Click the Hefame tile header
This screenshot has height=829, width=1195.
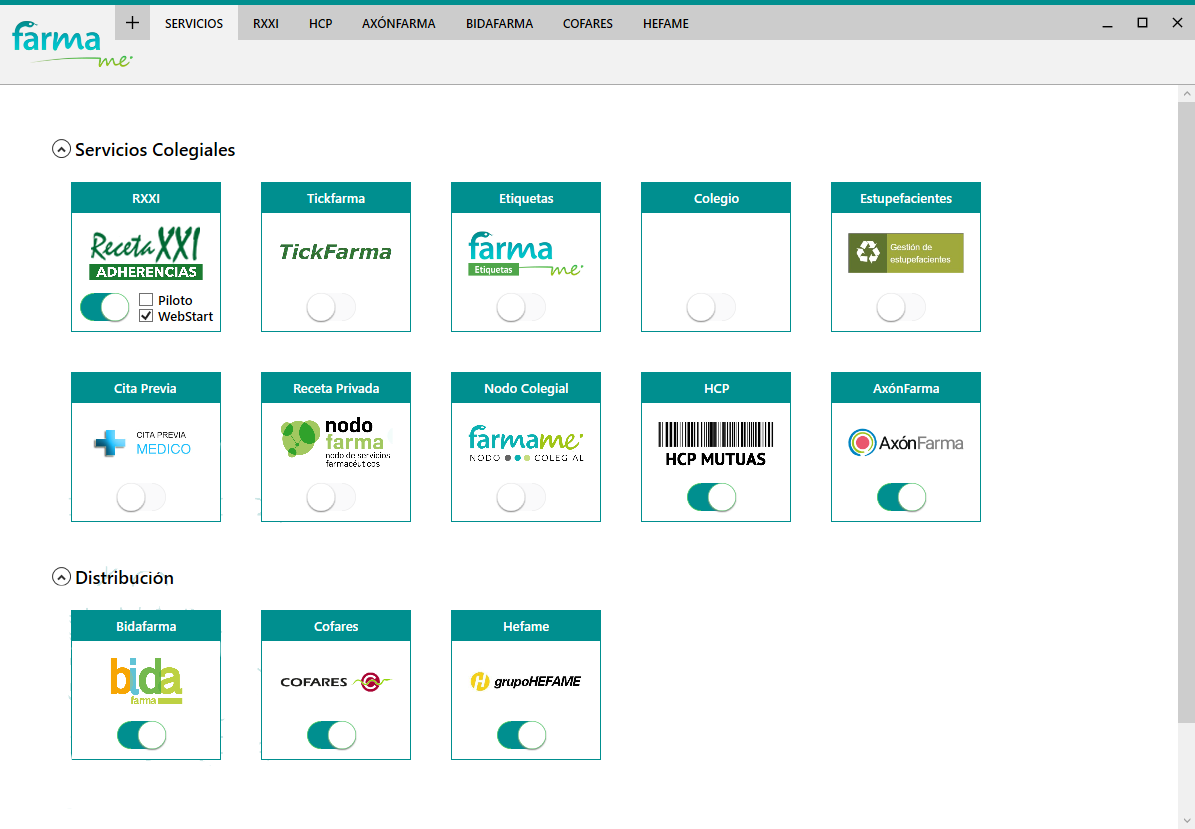(526, 626)
